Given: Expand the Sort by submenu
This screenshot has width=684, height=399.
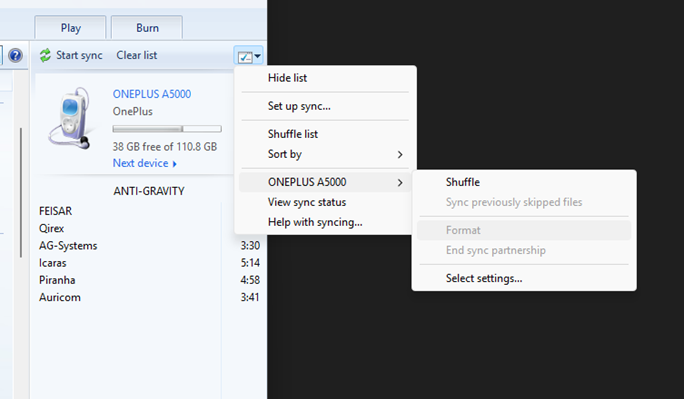Looking at the screenshot, I should [325, 154].
